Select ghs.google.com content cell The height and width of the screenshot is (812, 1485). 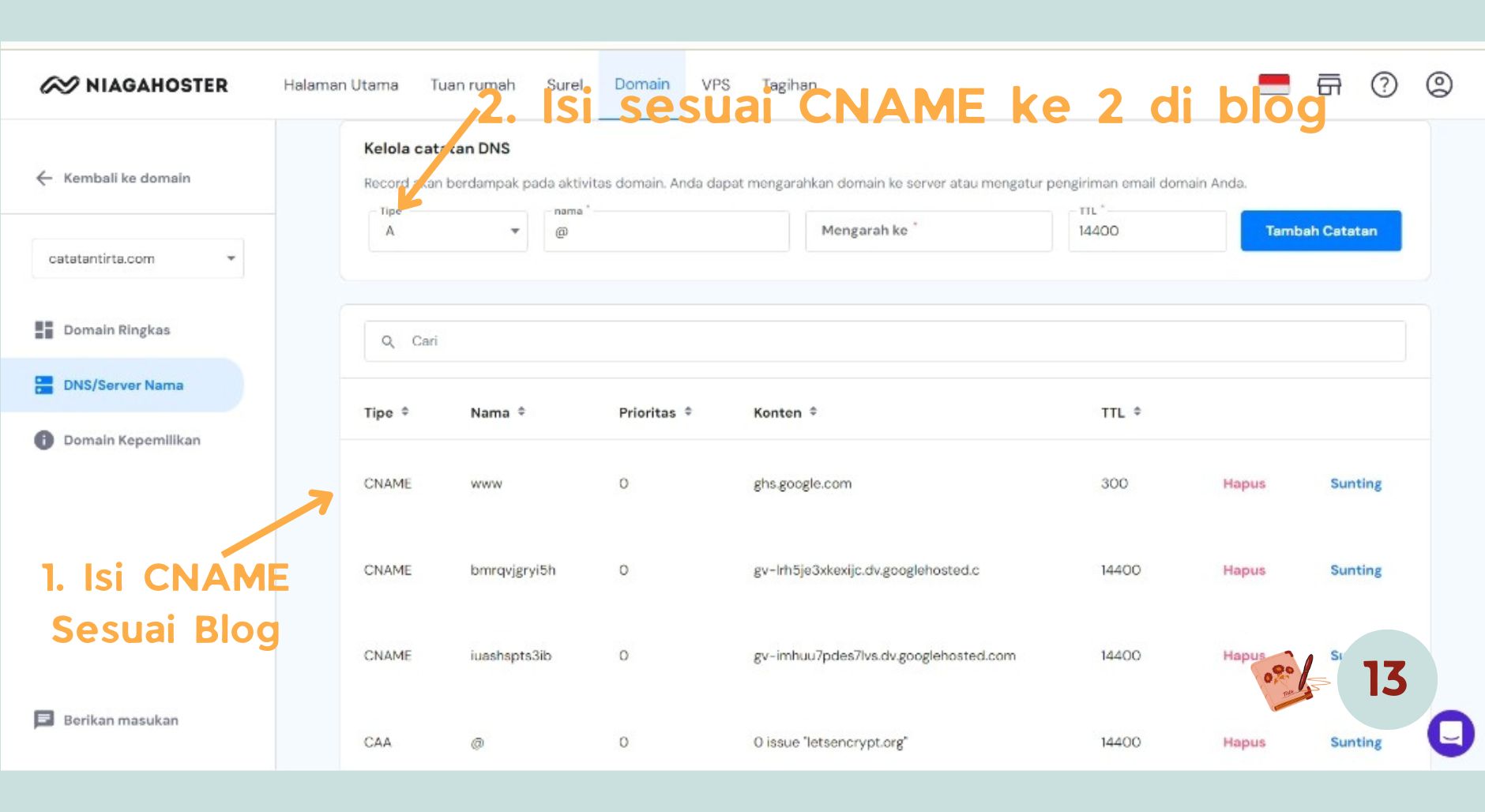click(803, 483)
